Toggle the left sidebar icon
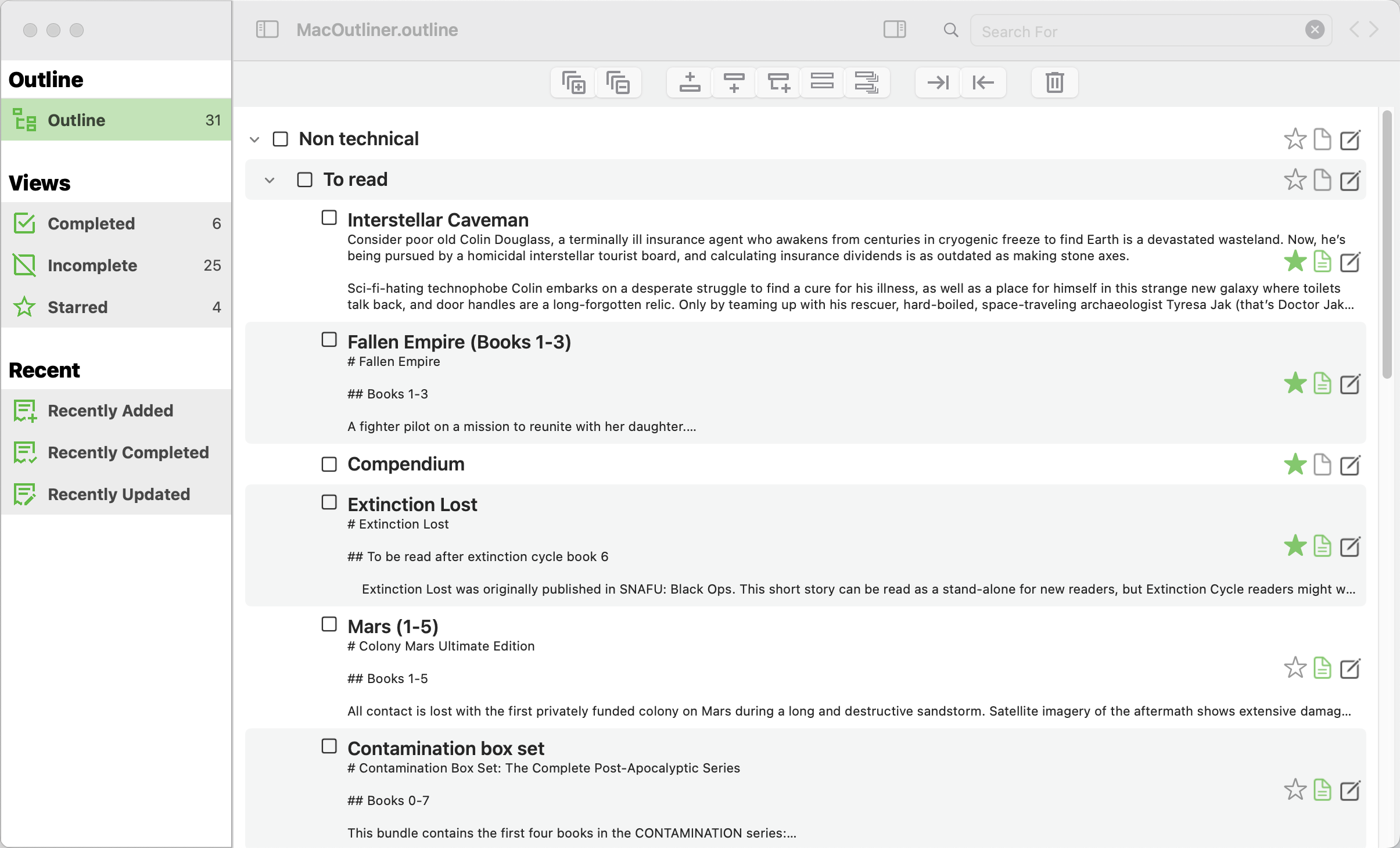Image resolution: width=1400 pixels, height=848 pixels. tap(267, 30)
